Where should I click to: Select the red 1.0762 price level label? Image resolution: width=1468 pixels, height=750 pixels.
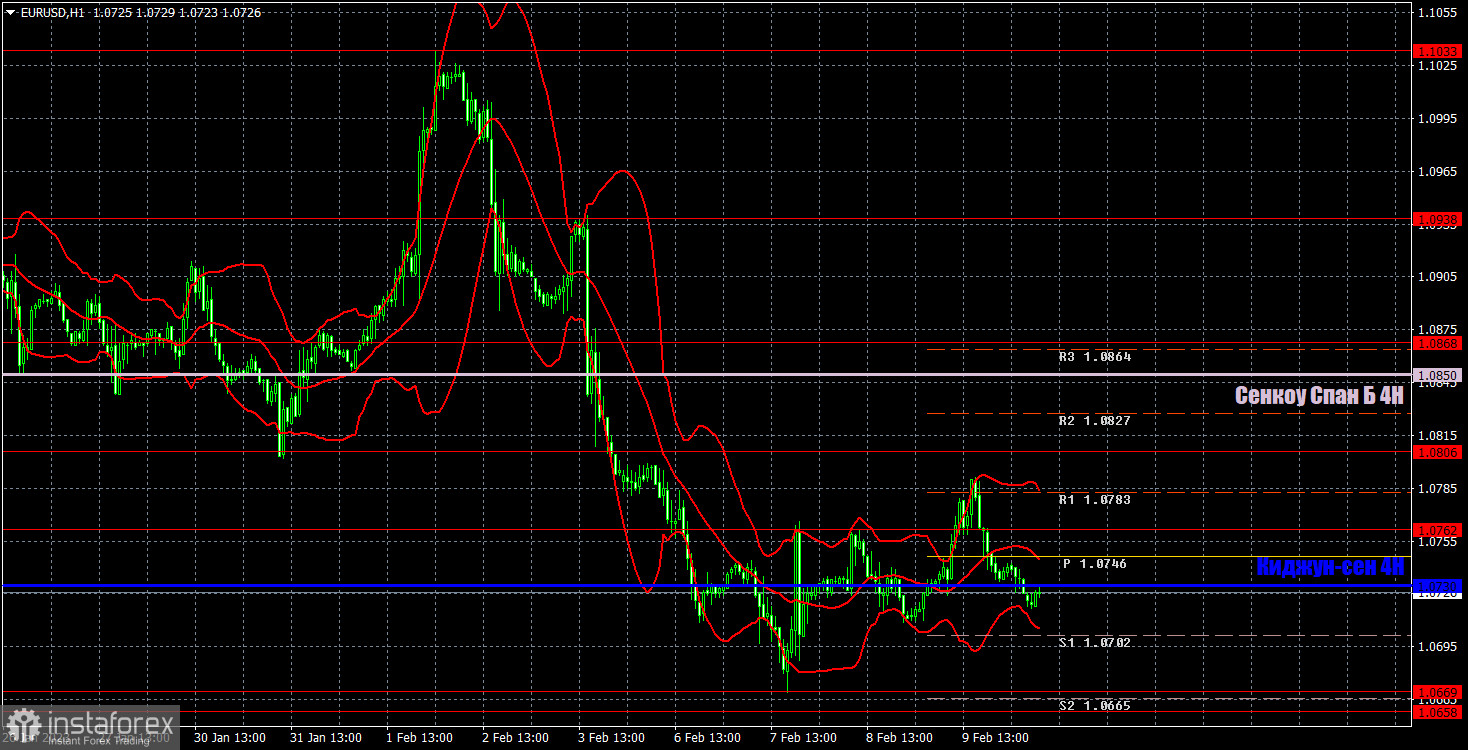tap(1437, 529)
